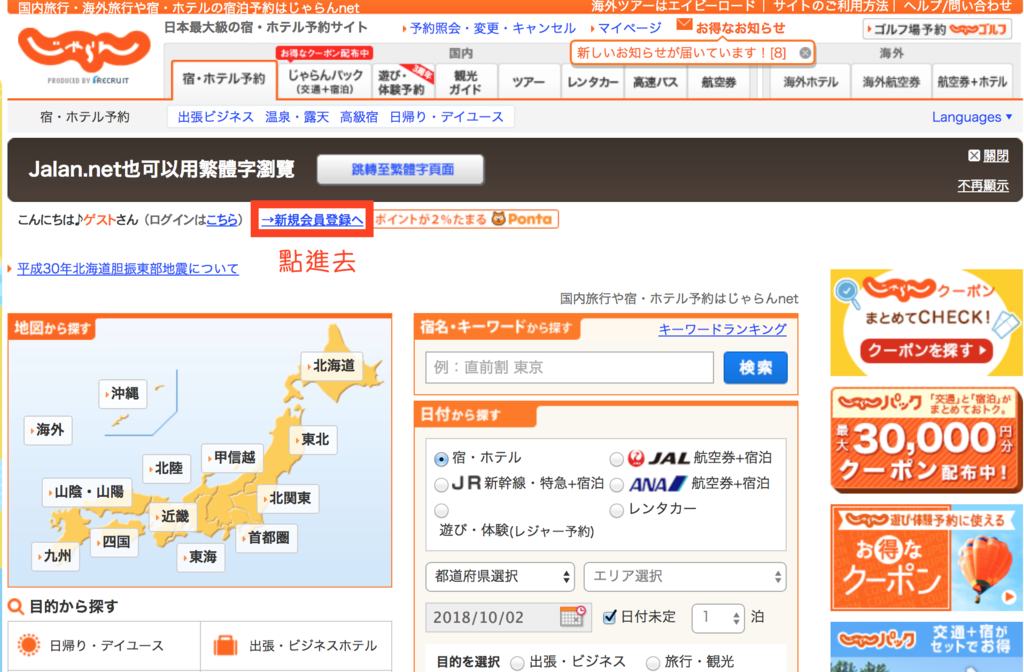Pick 山陰・山陽 region on the map
This screenshot has height=672, width=1024.
(88, 492)
